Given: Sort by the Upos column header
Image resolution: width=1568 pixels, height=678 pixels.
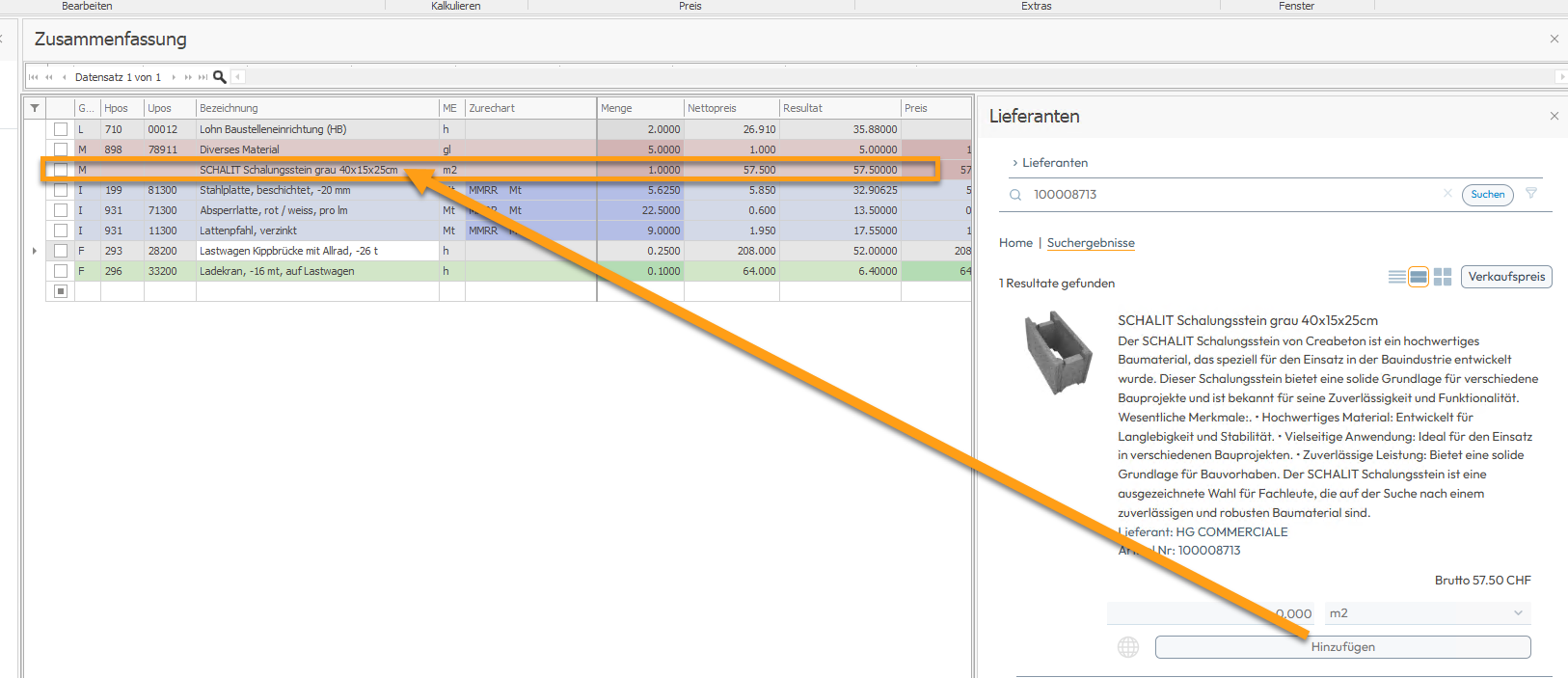Looking at the screenshot, I should pos(170,108).
